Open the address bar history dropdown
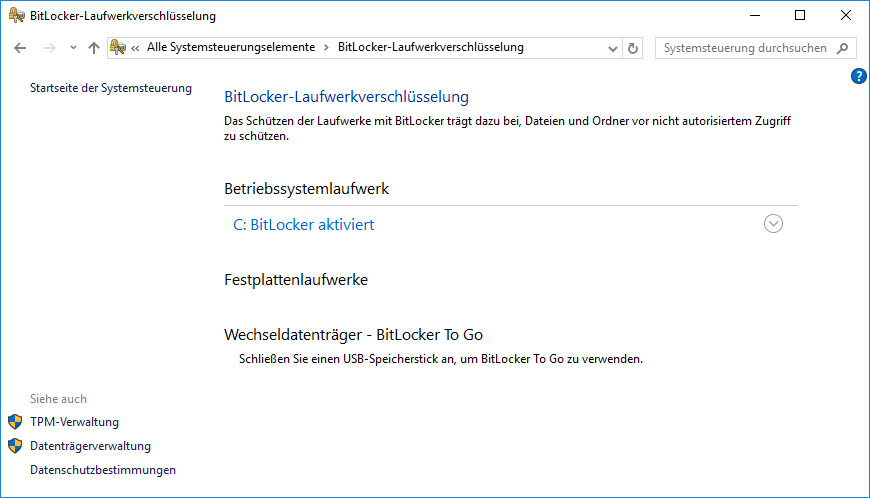Viewport: 870px width, 498px height. tap(613, 48)
